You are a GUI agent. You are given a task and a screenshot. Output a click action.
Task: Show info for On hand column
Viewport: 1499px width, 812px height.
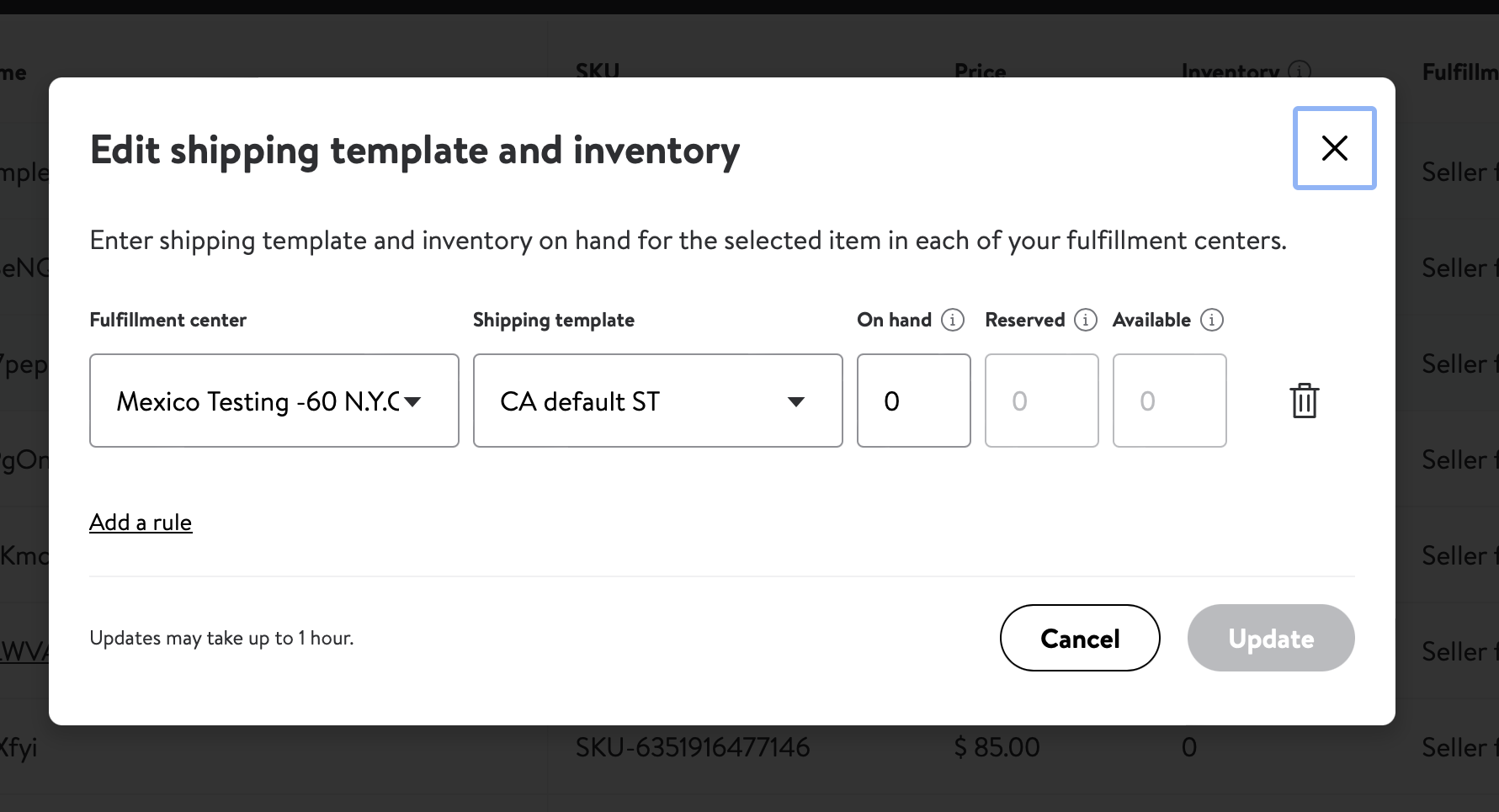(952, 320)
